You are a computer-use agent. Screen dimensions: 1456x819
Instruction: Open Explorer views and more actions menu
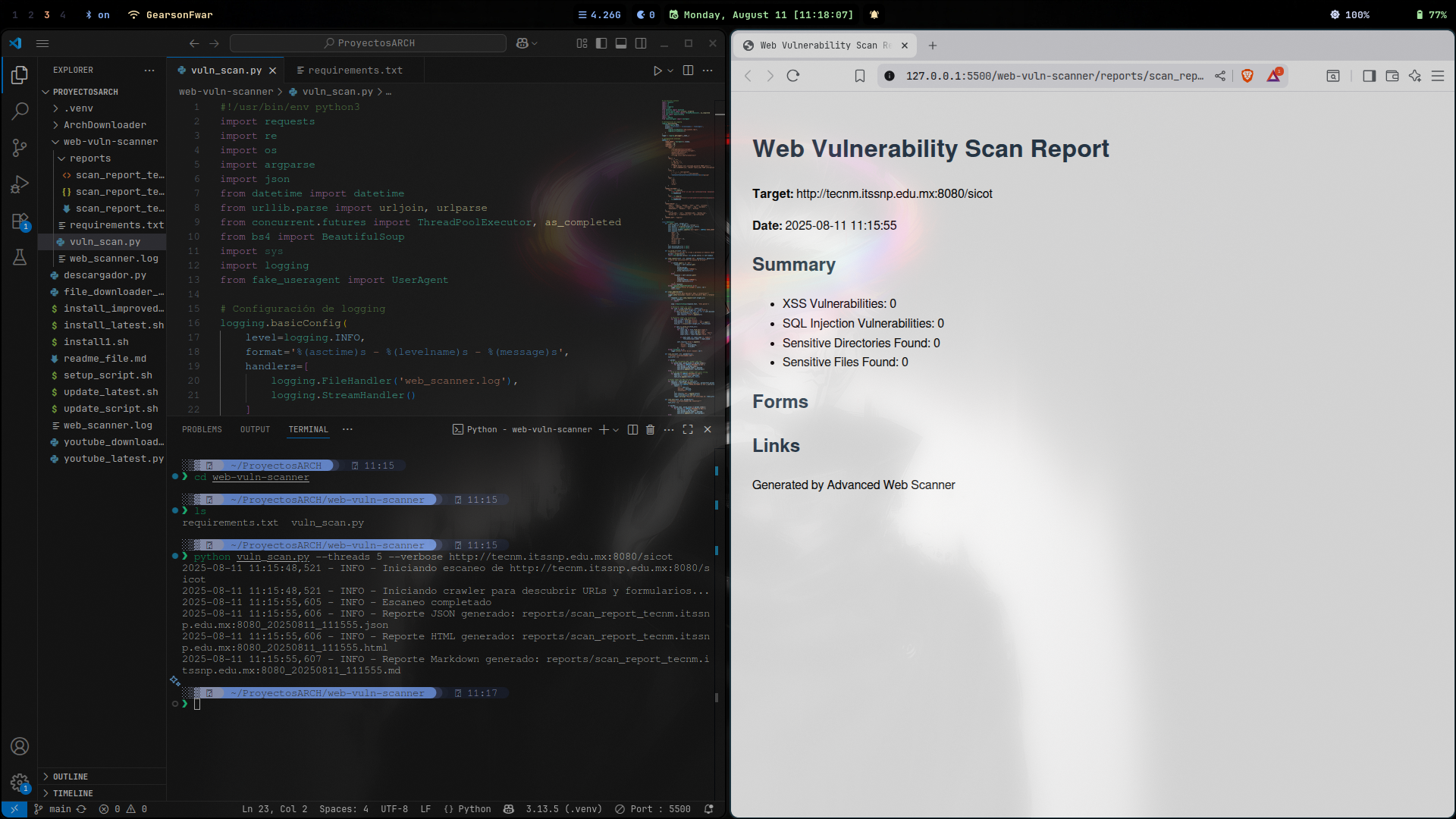149,70
